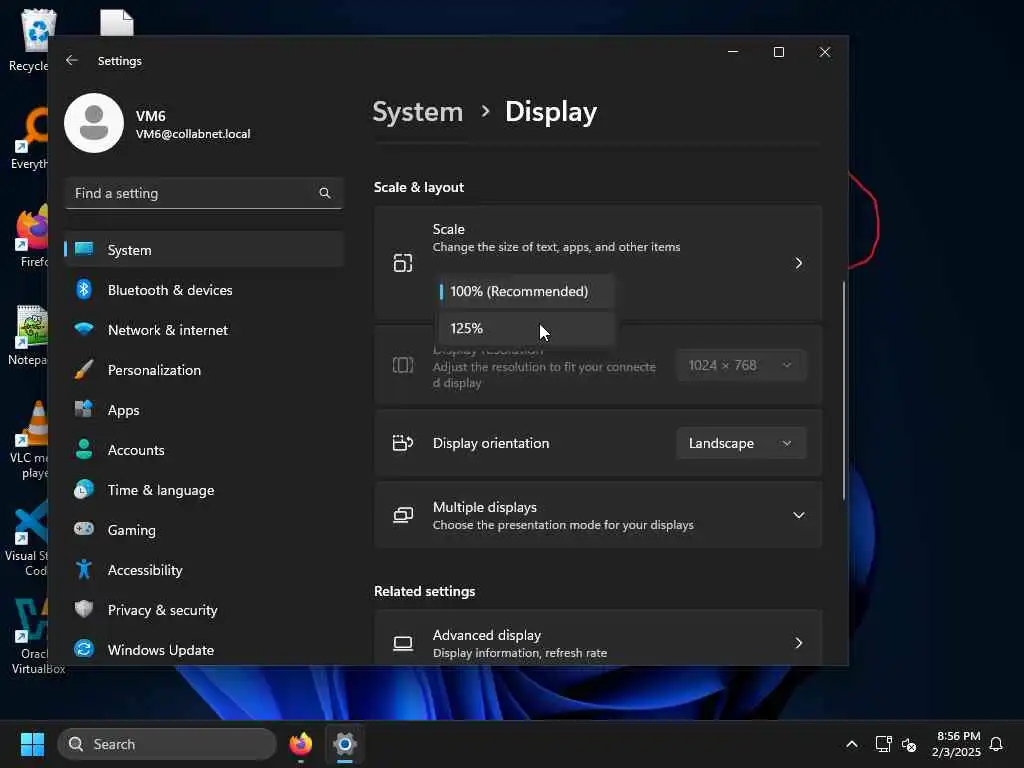
Task: Open the Bluetooth & devices section
Action: (x=204, y=289)
